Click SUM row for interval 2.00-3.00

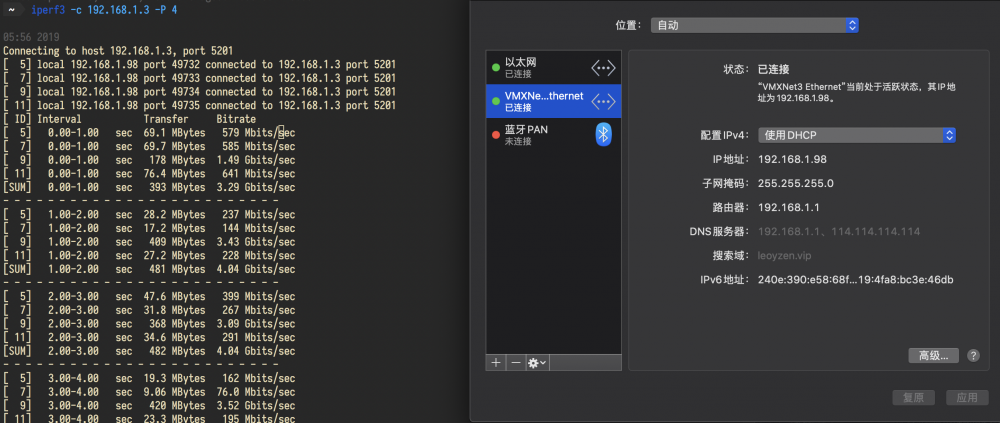pyautogui.click(x=149, y=352)
